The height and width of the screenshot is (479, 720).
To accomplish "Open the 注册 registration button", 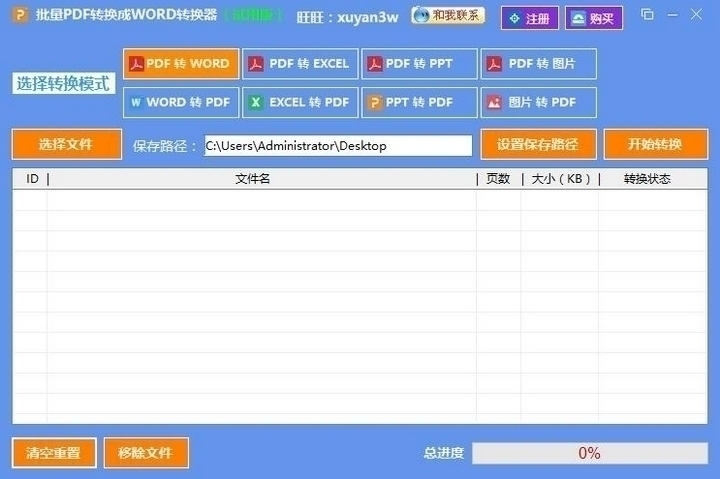I will pyautogui.click(x=530, y=18).
